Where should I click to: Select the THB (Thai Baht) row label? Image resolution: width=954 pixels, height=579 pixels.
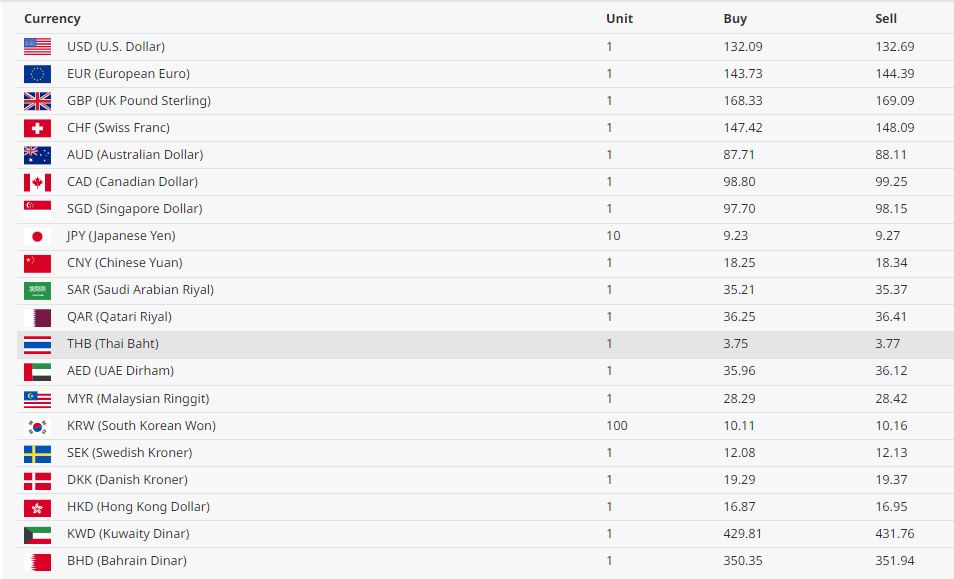pyautogui.click(x=113, y=344)
